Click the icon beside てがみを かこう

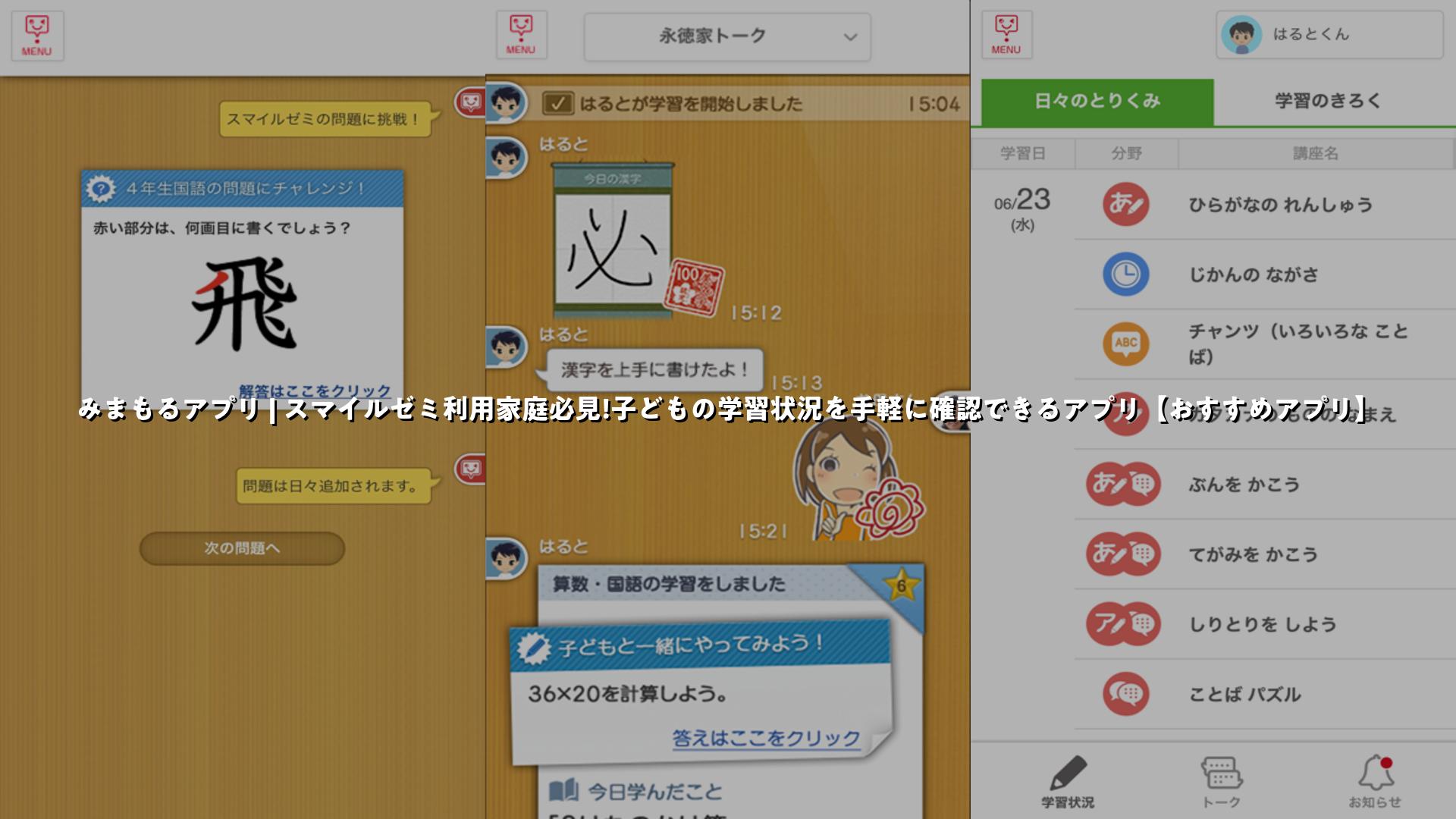[1124, 554]
